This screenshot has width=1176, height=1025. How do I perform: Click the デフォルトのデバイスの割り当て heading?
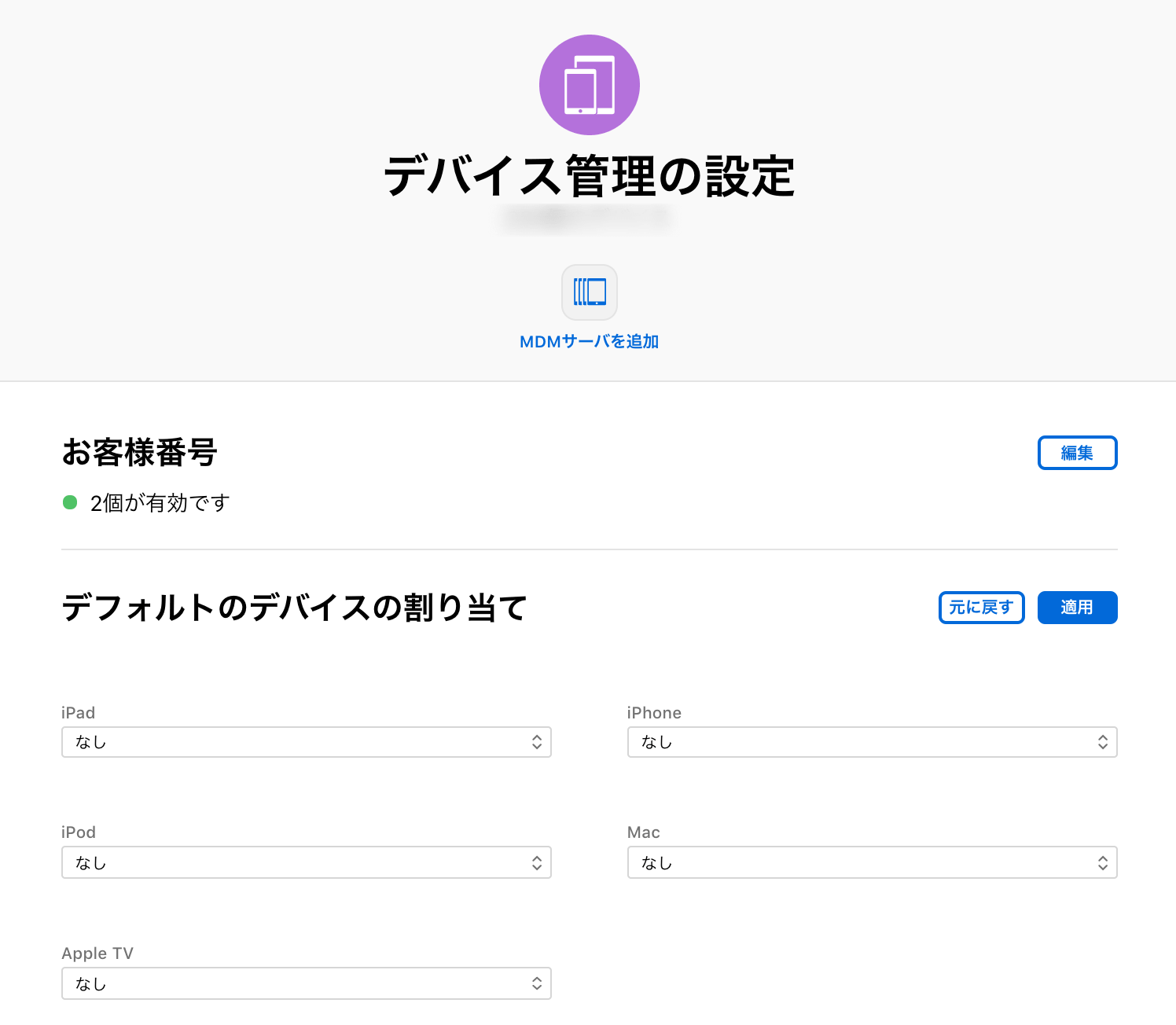294,608
